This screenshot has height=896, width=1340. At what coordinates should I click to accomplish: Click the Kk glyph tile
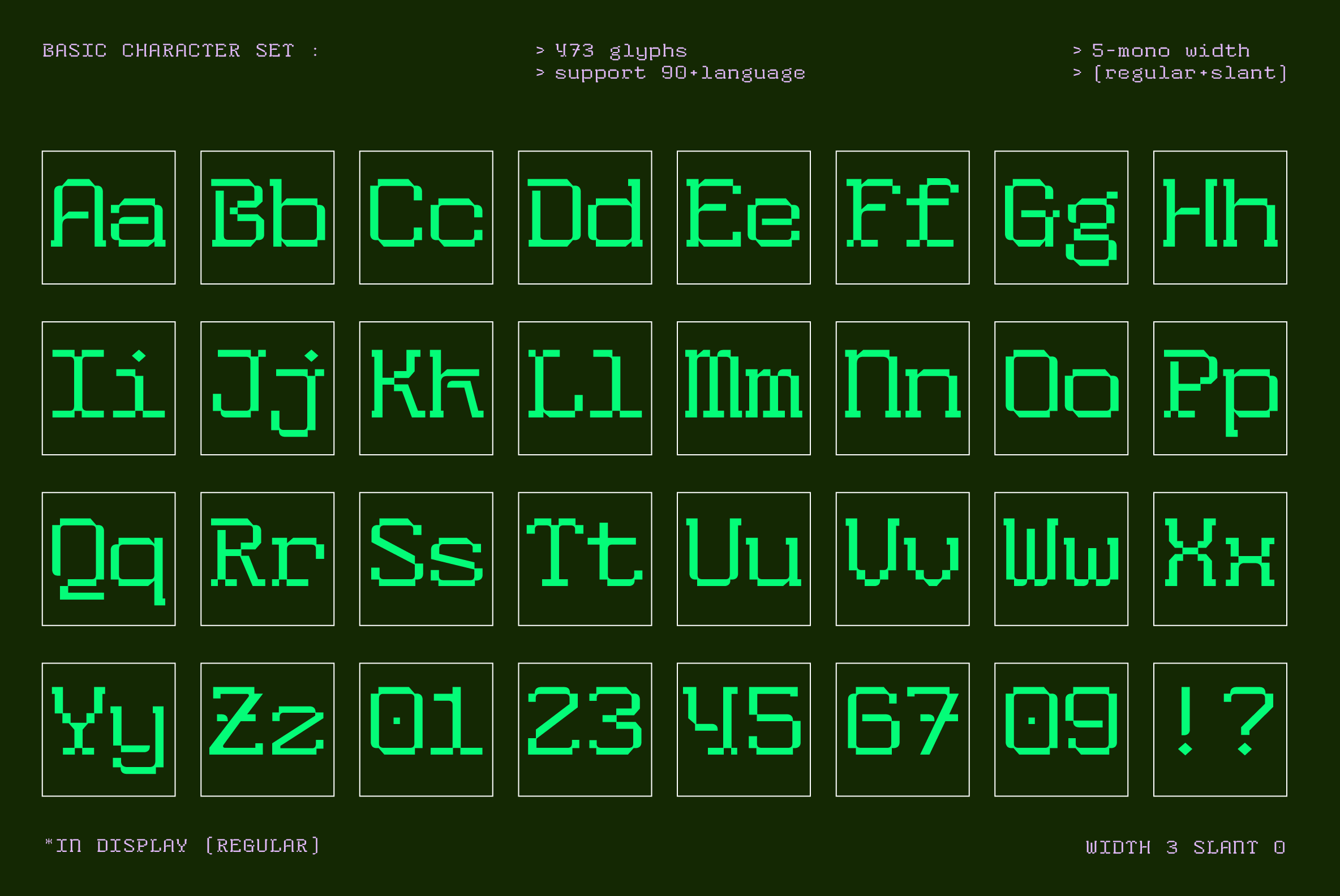pos(426,389)
